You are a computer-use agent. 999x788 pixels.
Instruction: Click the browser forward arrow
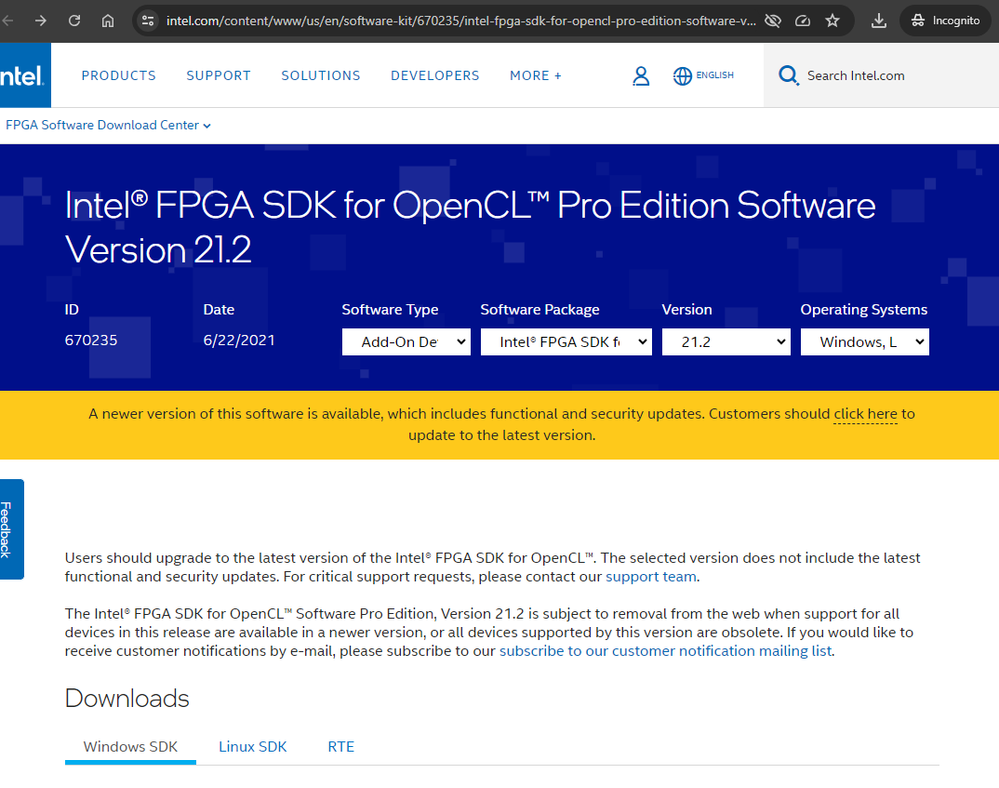click(41, 21)
